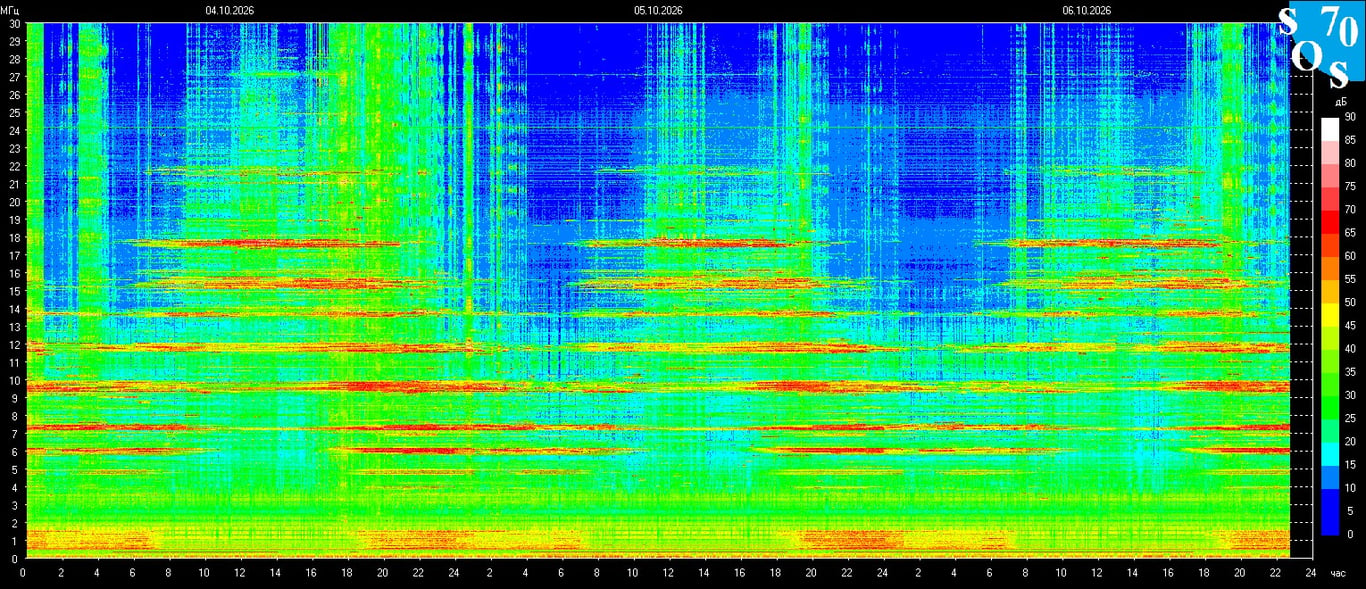Click the 14 MHz tick label on the frequency axis
1366x589 pixels.
point(14,308)
